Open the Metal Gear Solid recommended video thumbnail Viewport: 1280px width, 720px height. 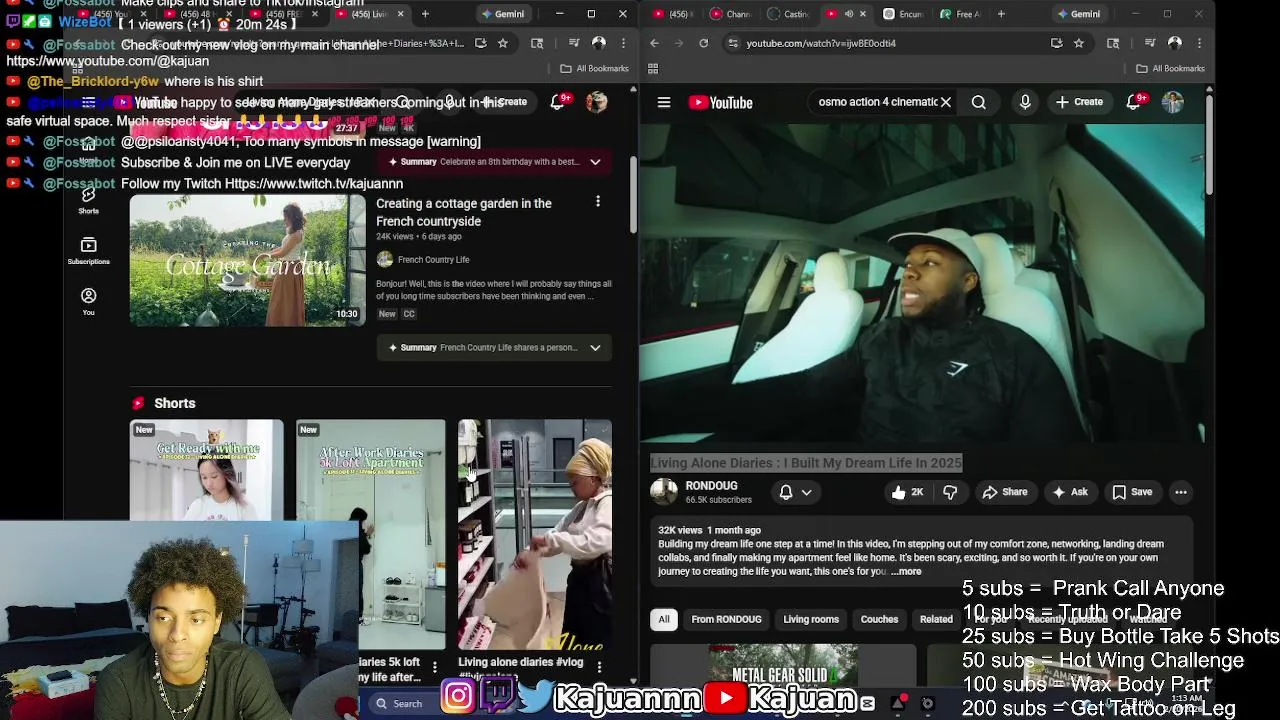[x=783, y=665]
